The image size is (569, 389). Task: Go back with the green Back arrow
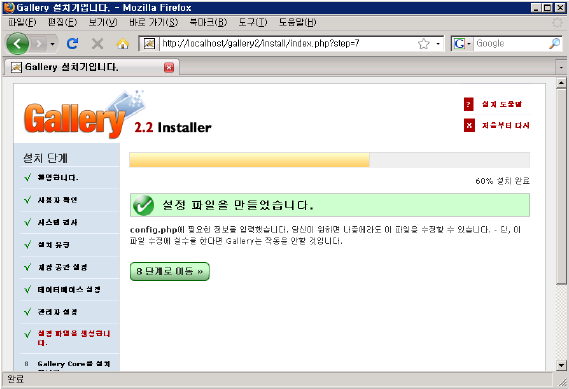tap(17, 44)
